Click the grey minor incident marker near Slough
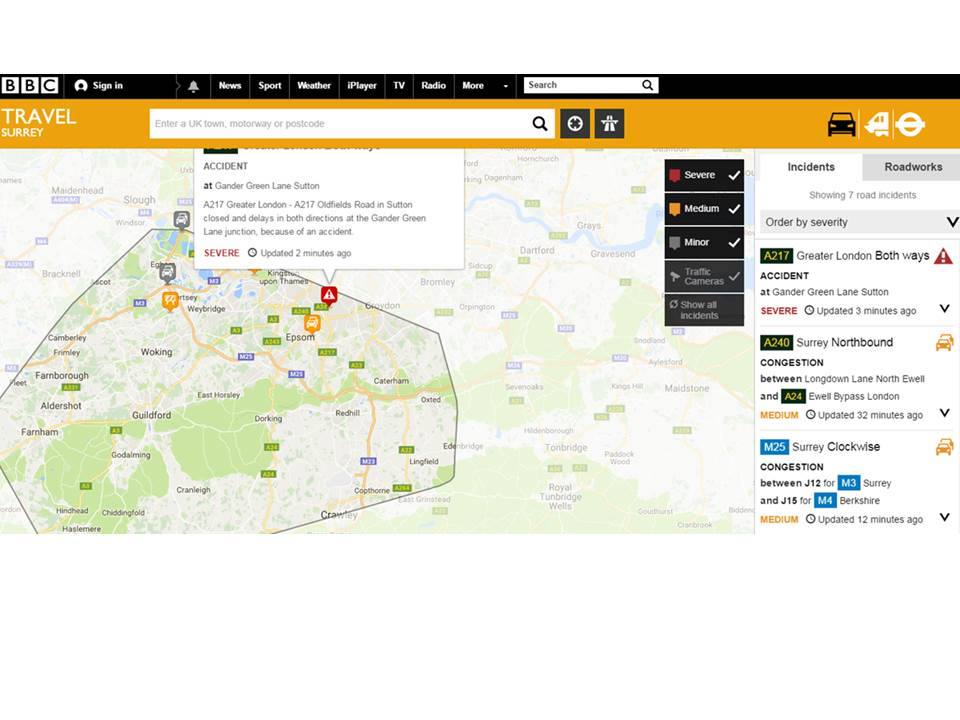The image size is (960, 720). [x=181, y=219]
